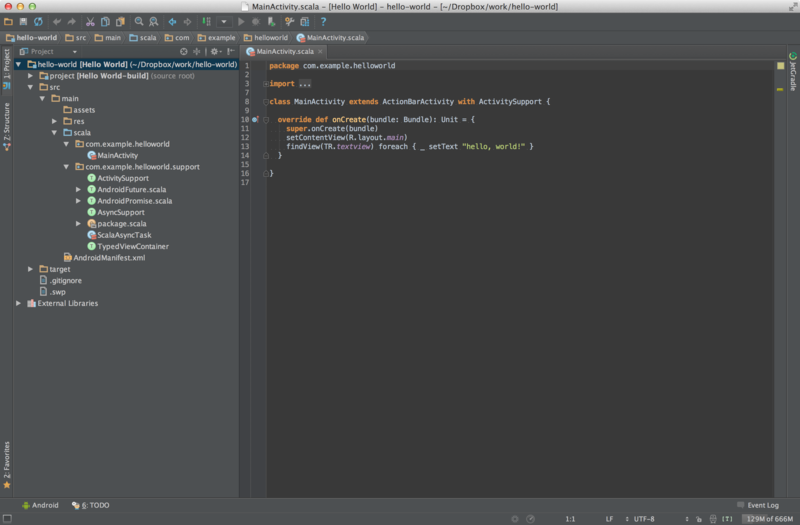Click the UTF-8 encoding selector
Image resolution: width=800 pixels, height=525 pixels.
tap(644, 519)
